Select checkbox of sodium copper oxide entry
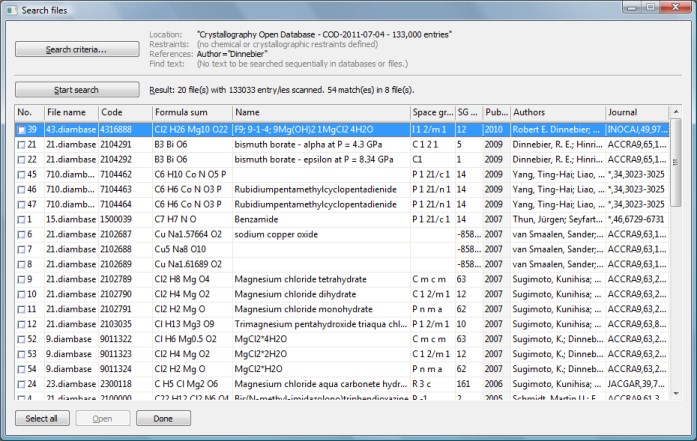This screenshot has height=441, width=697. point(22,234)
